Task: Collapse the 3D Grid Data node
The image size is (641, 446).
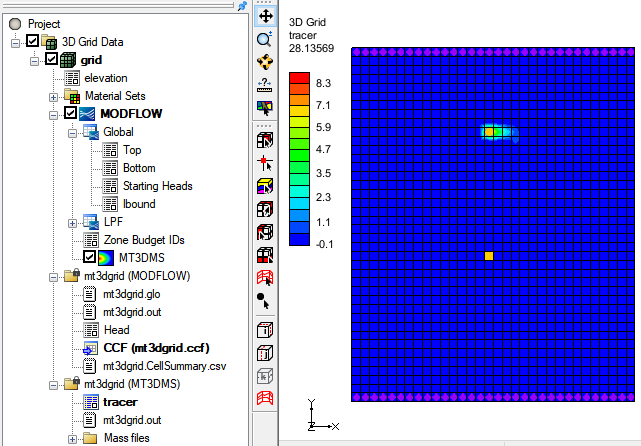Action: click(x=16, y=43)
